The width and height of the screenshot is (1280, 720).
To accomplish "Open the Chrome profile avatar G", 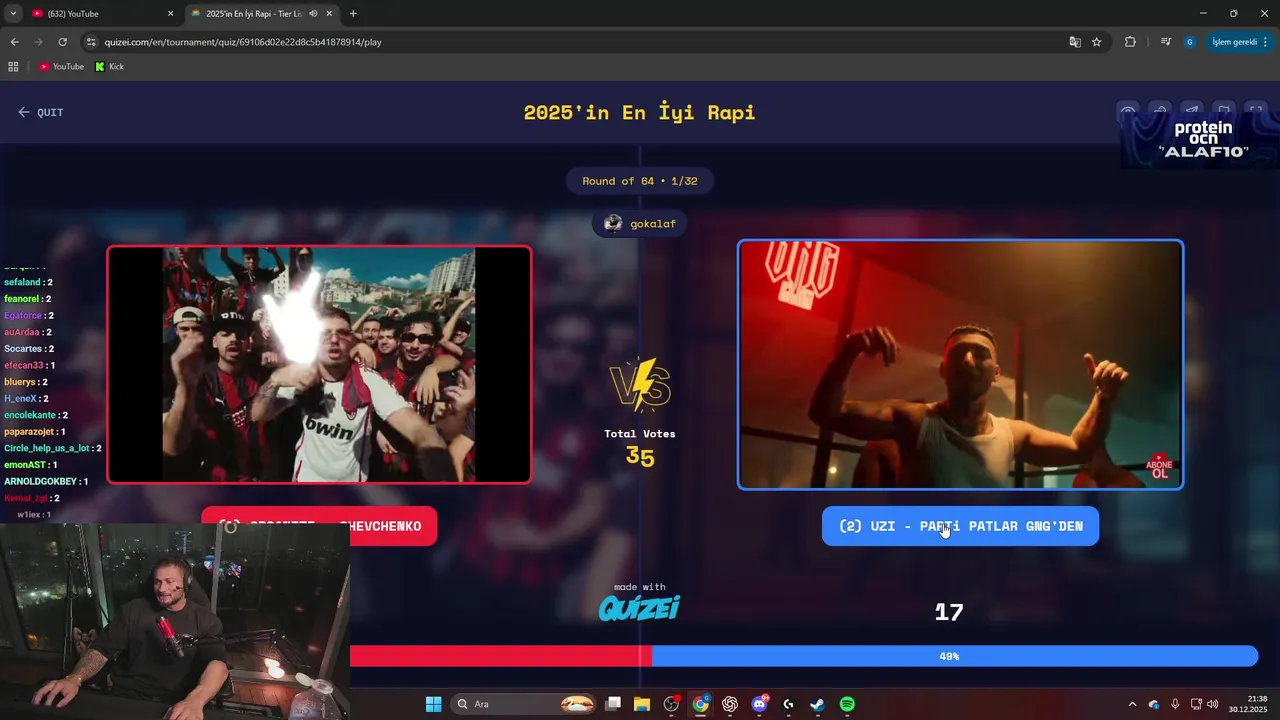I will (1189, 42).
